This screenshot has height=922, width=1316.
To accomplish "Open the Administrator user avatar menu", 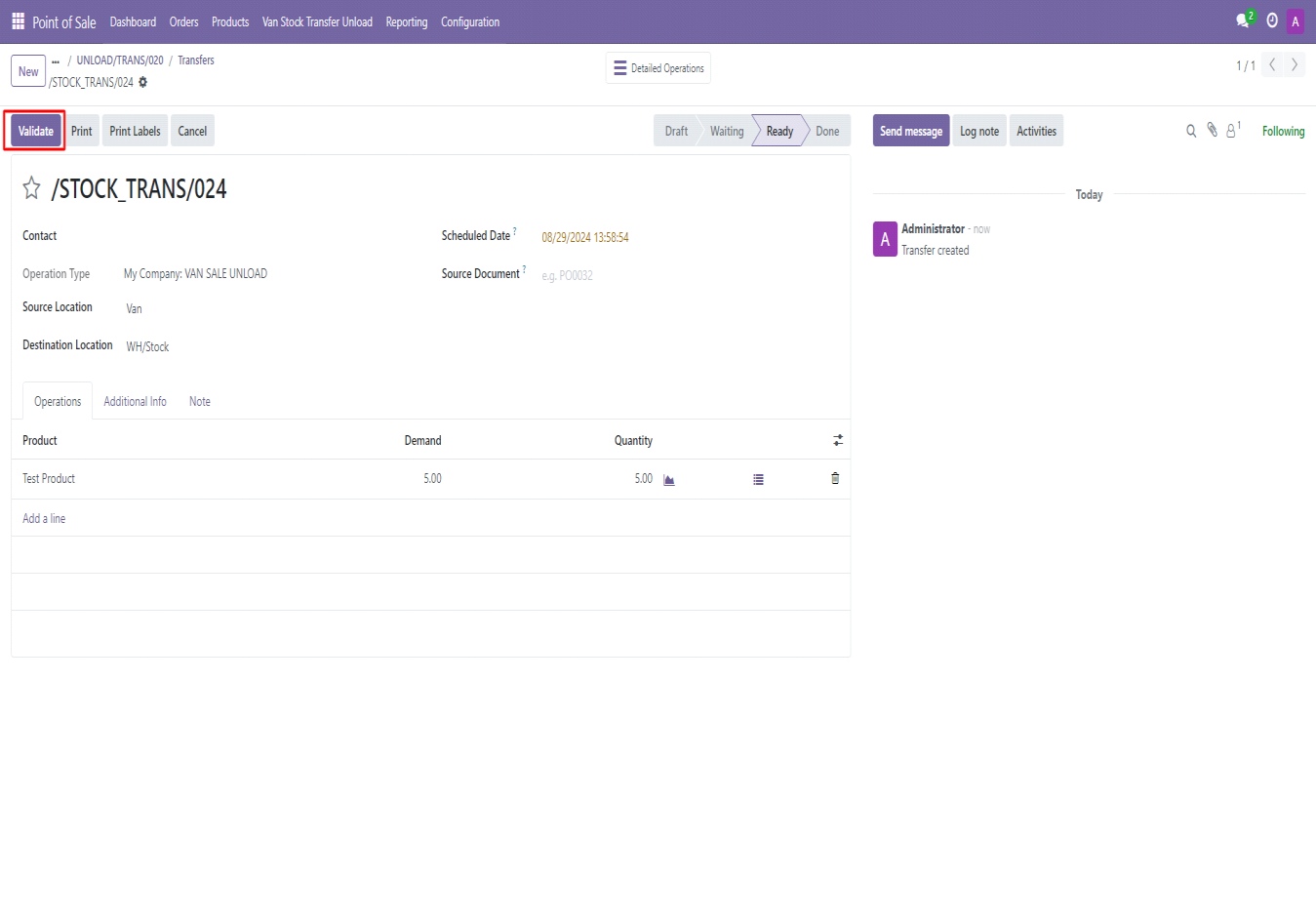I will tap(1296, 21).
